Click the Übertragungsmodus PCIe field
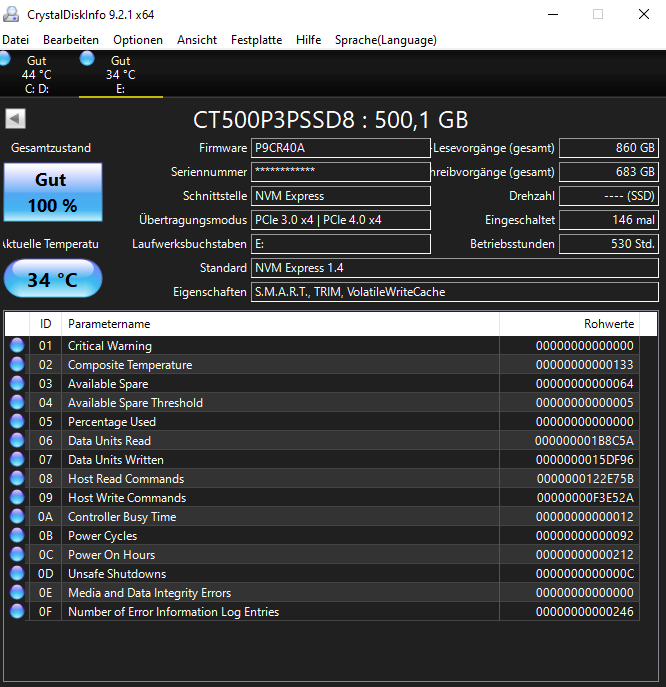The width and height of the screenshot is (666, 687). tap(340, 220)
